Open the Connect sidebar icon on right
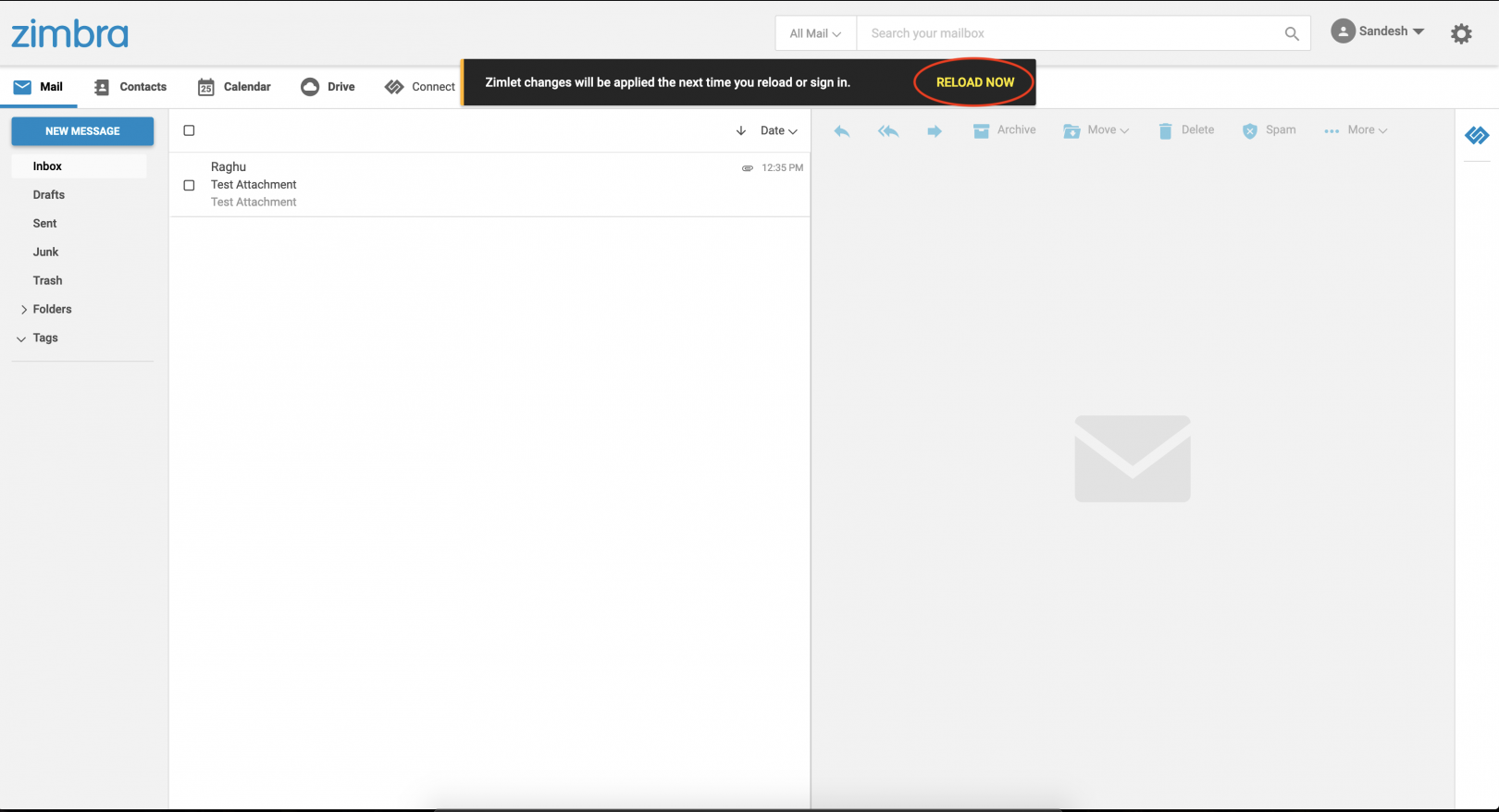The image size is (1499, 812). tap(1477, 136)
